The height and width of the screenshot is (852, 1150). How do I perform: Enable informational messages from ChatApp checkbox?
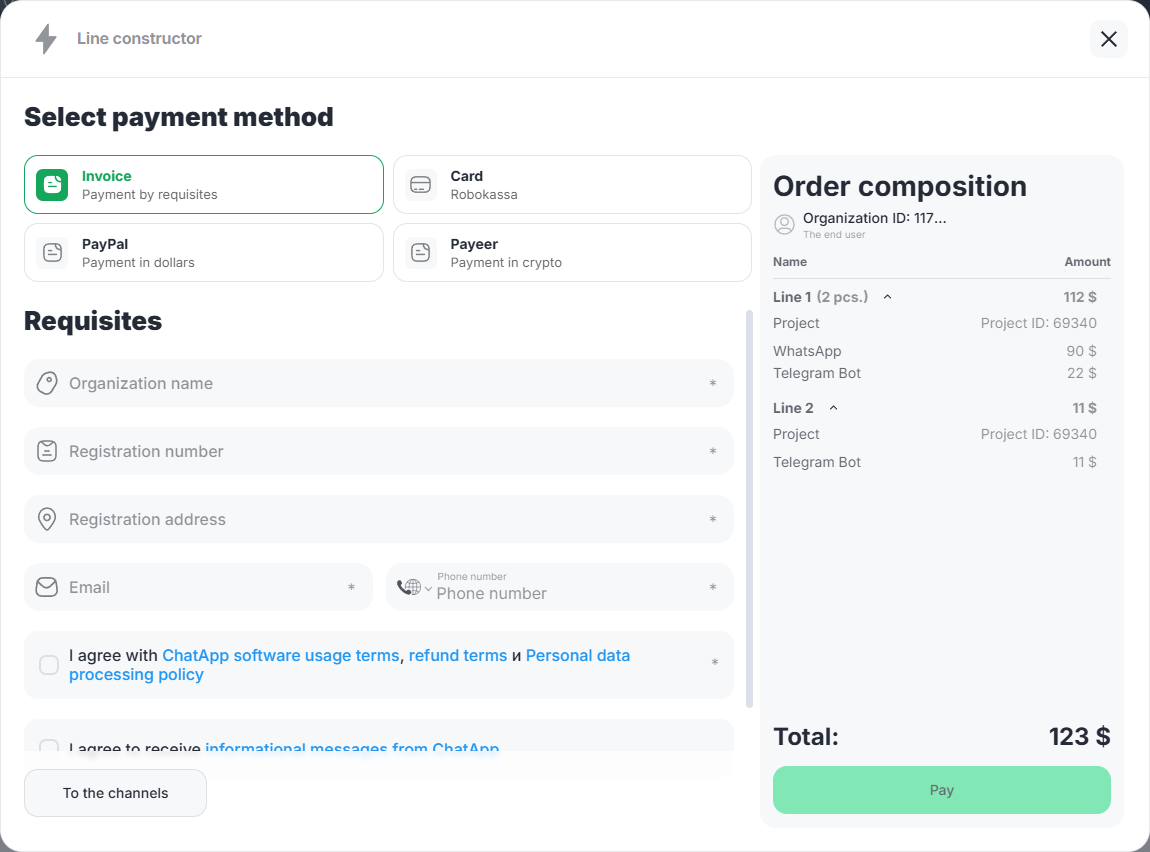[x=49, y=746]
